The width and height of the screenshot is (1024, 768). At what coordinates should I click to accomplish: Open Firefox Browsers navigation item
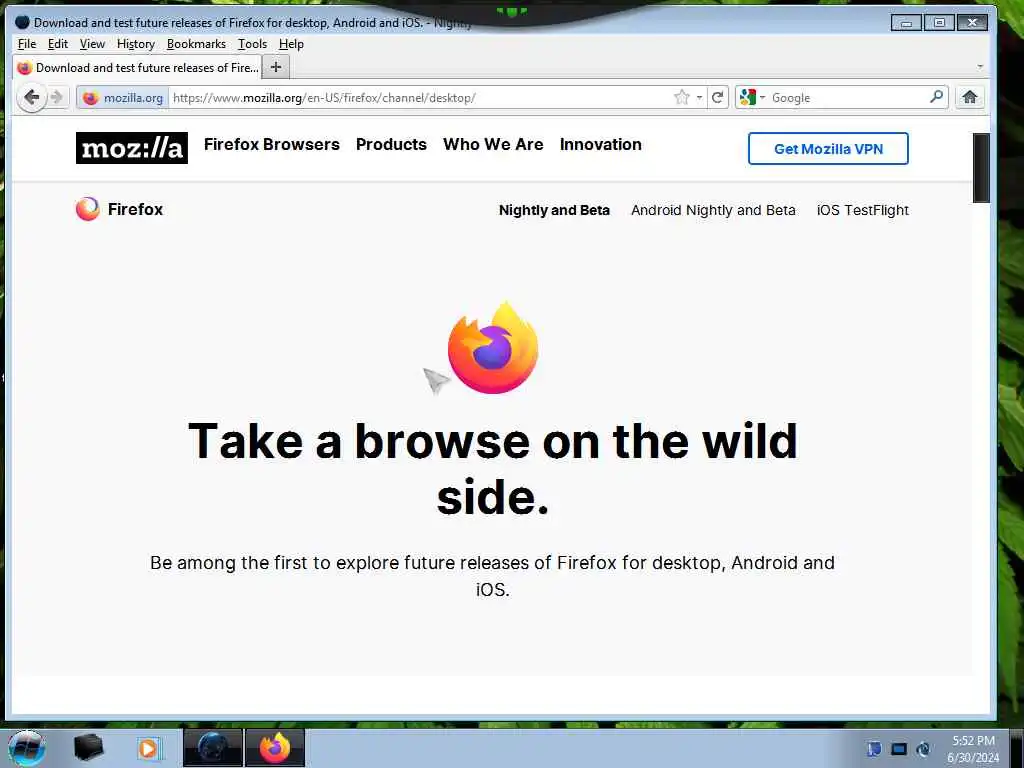272,144
